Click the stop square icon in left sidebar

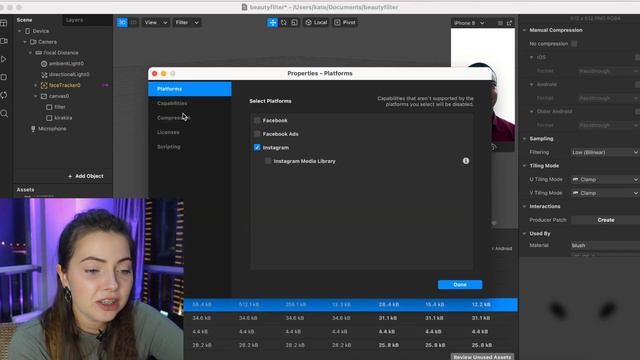tap(4, 77)
